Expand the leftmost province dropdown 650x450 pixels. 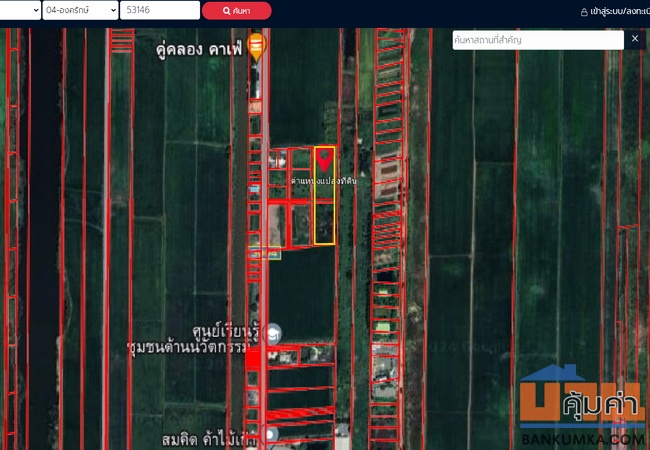click(20, 11)
